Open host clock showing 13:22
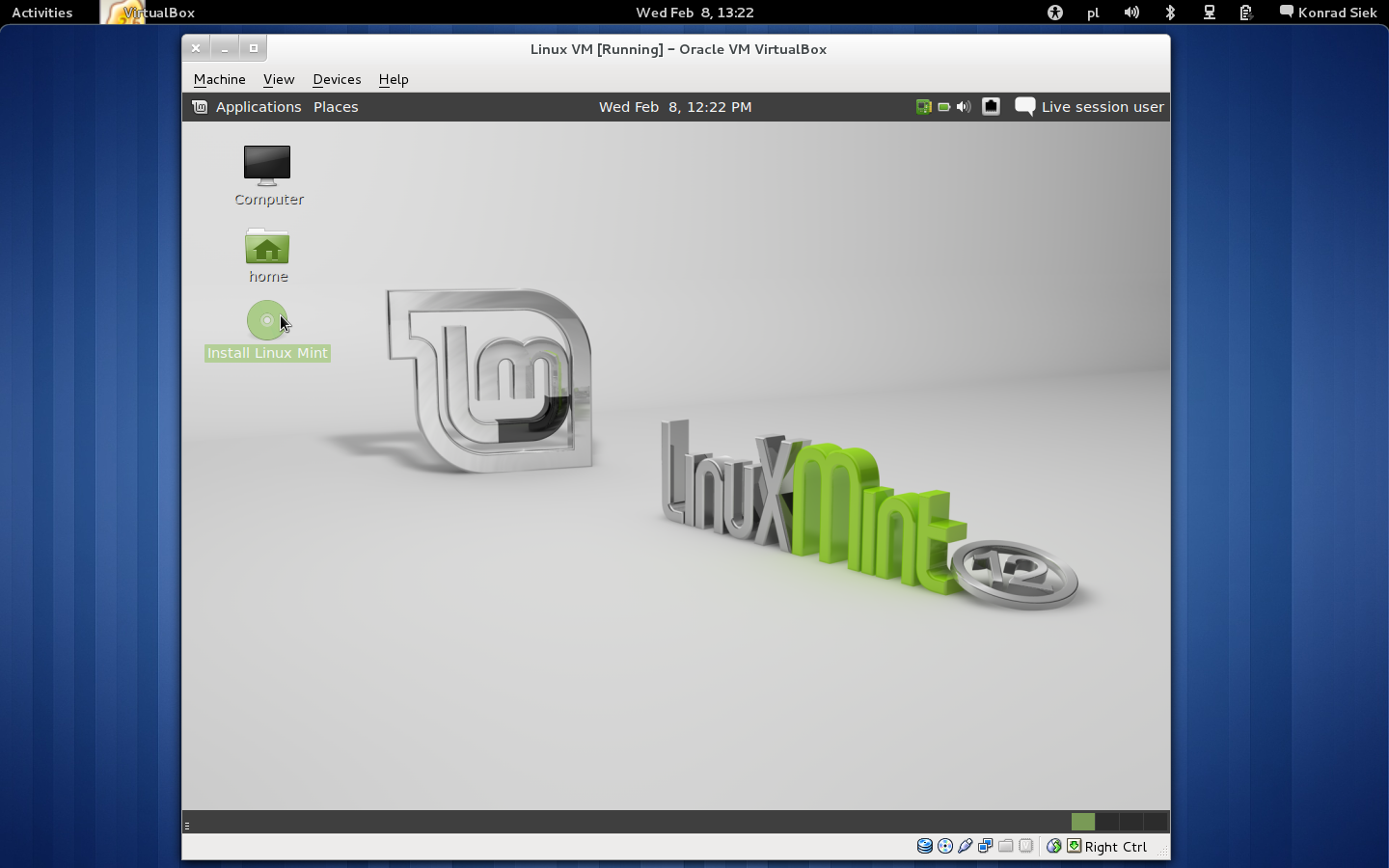The width and height of the screenshot is (1389, 868). click(694, 13)
